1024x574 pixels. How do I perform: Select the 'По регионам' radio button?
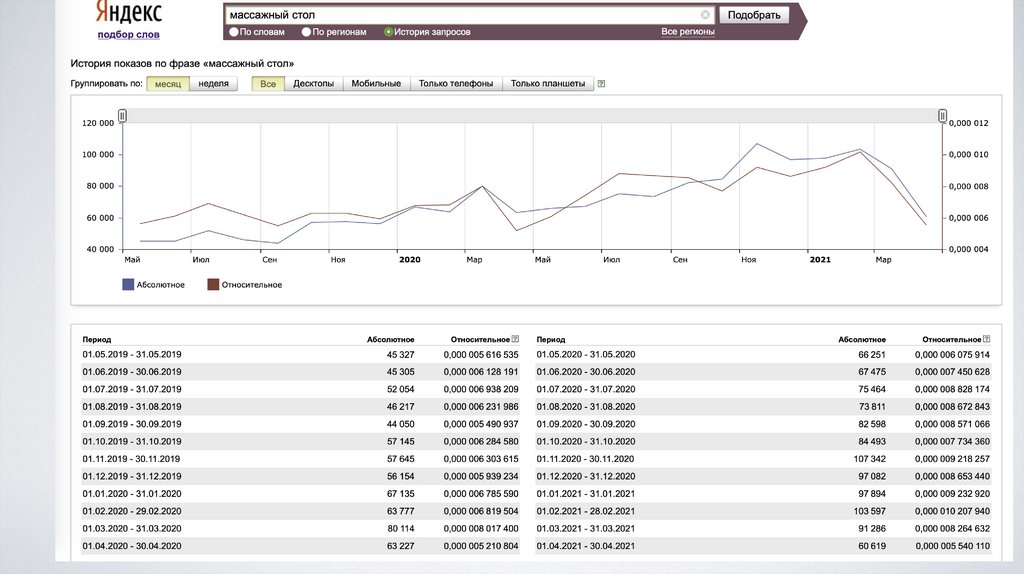click(306, 32)
